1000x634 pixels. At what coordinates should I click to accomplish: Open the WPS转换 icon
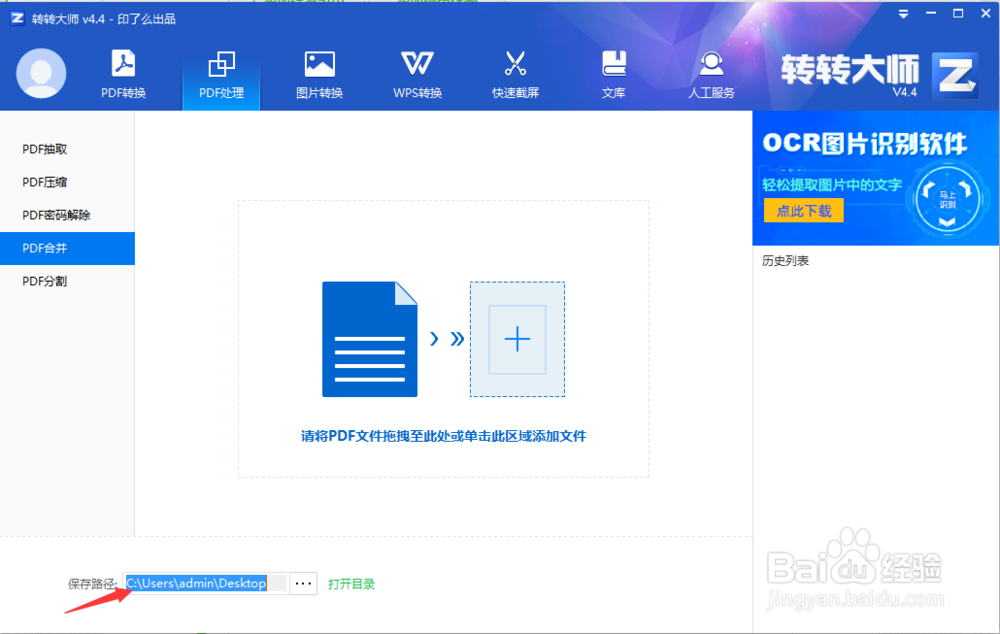417,75
